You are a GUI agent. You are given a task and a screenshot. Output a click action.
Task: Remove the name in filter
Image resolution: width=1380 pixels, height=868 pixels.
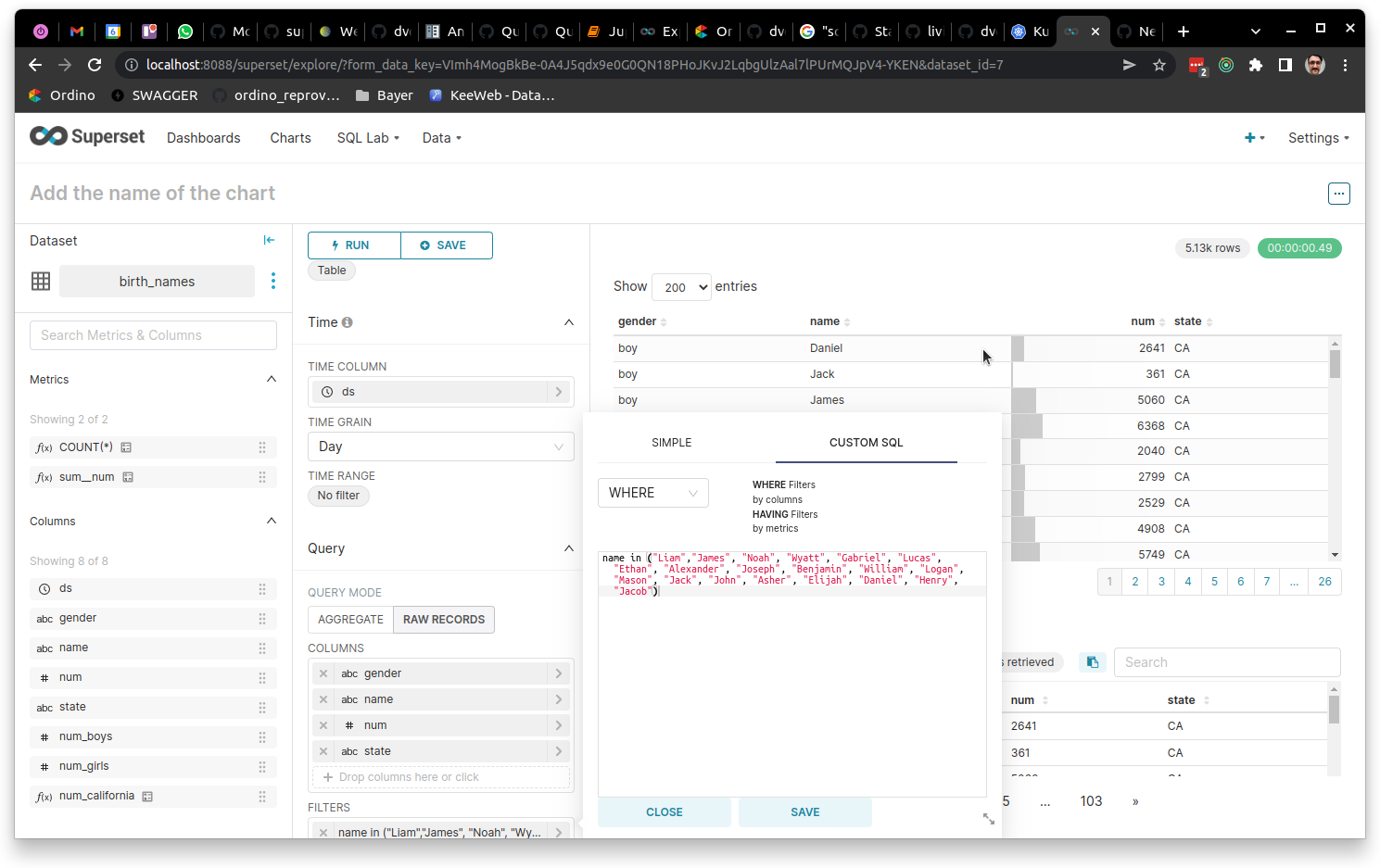[323, 833]
